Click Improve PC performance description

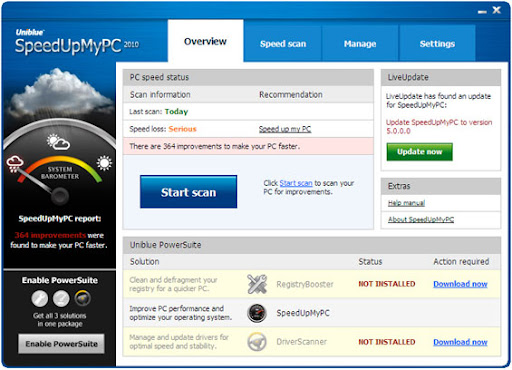[180, 313]
